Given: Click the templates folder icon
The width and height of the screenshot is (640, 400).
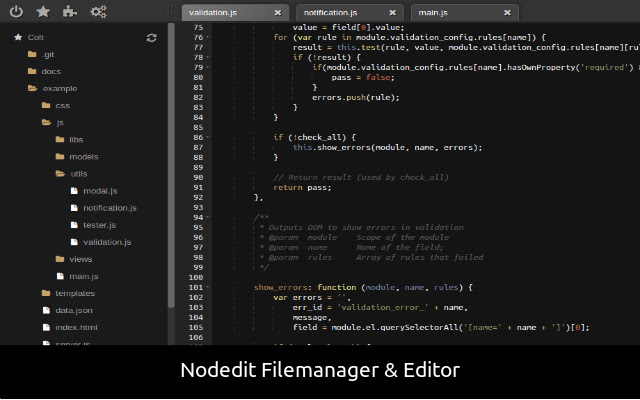Looking at the screenshot, I should click(x=46, y=293).
